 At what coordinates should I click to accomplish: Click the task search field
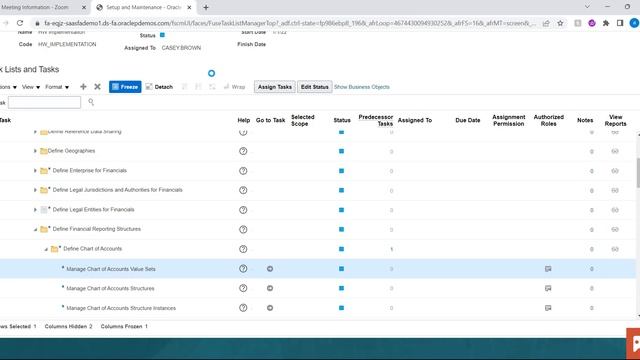[x=44, y=102]
